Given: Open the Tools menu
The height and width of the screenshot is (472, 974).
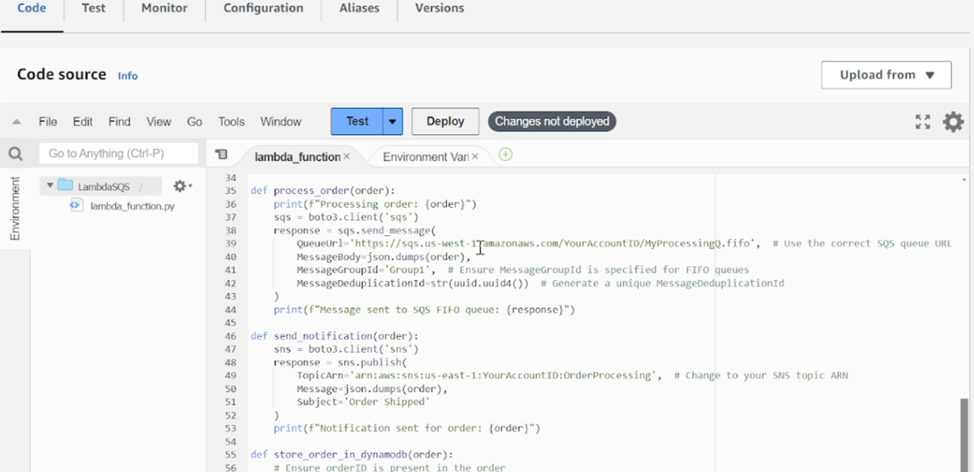Looking at the screenshot, I should click(231, 122).
